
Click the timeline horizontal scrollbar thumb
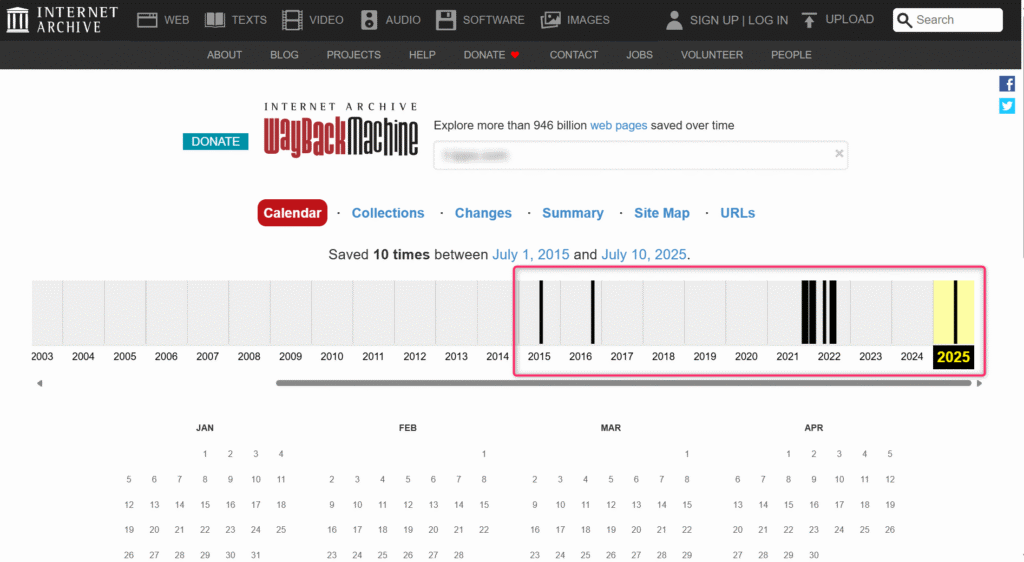[624, 383]
